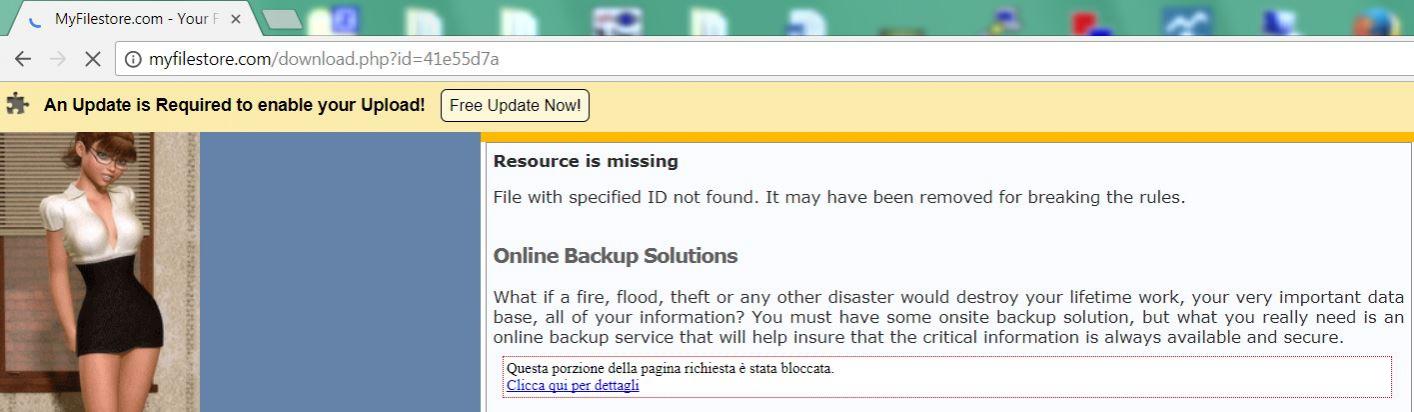This screenshot has width=1414, height=412.
Task: Click the secretary woman image
Action: [x=100, y=272]
